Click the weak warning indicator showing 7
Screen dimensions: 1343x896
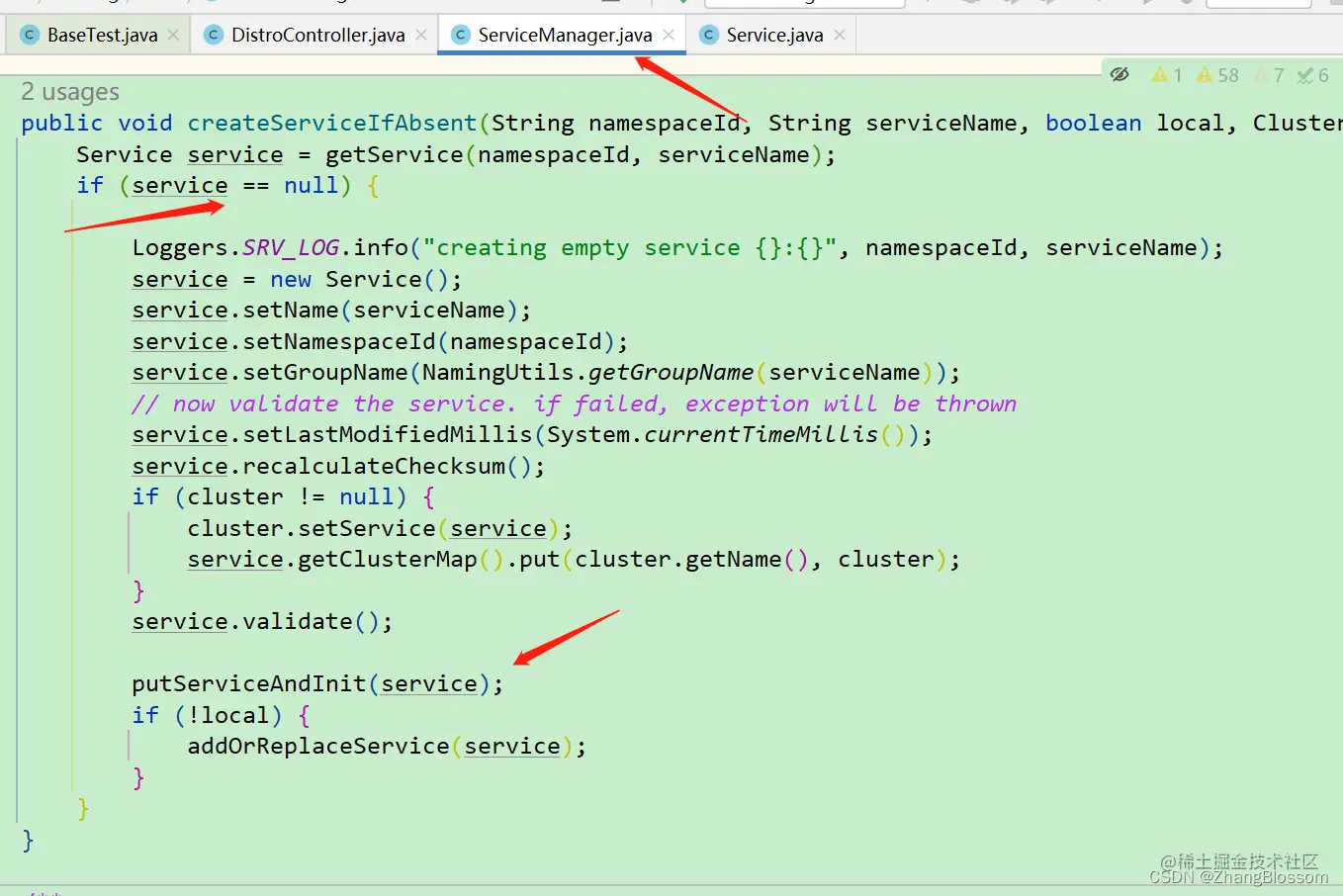1269,75
